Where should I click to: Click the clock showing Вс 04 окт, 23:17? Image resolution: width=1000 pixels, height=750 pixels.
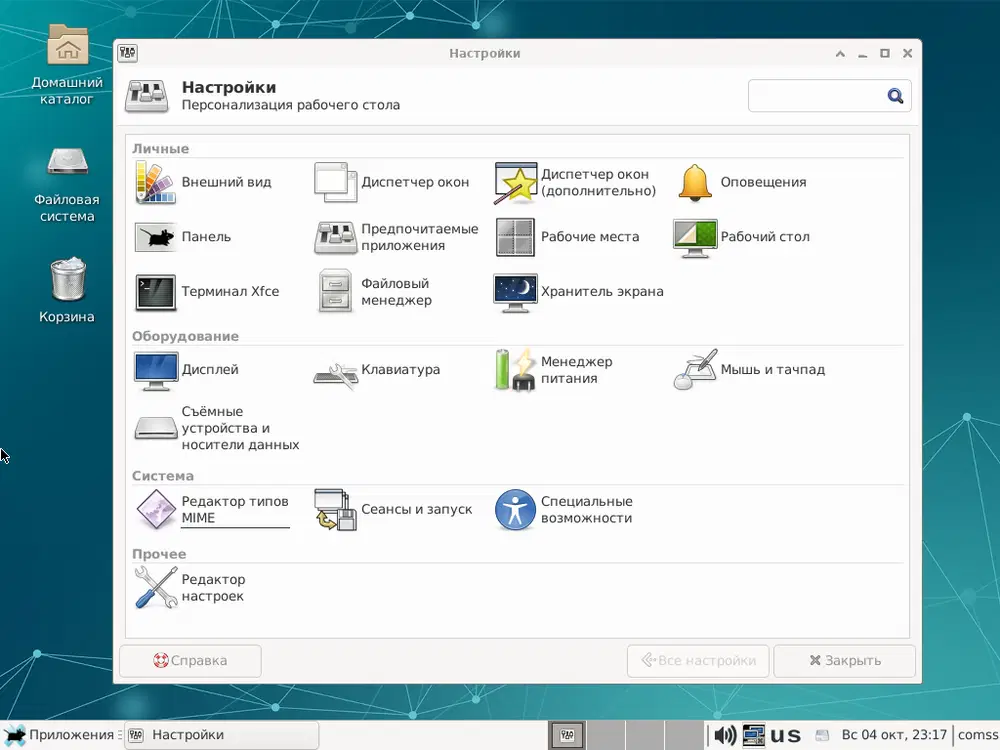point(893,735)
